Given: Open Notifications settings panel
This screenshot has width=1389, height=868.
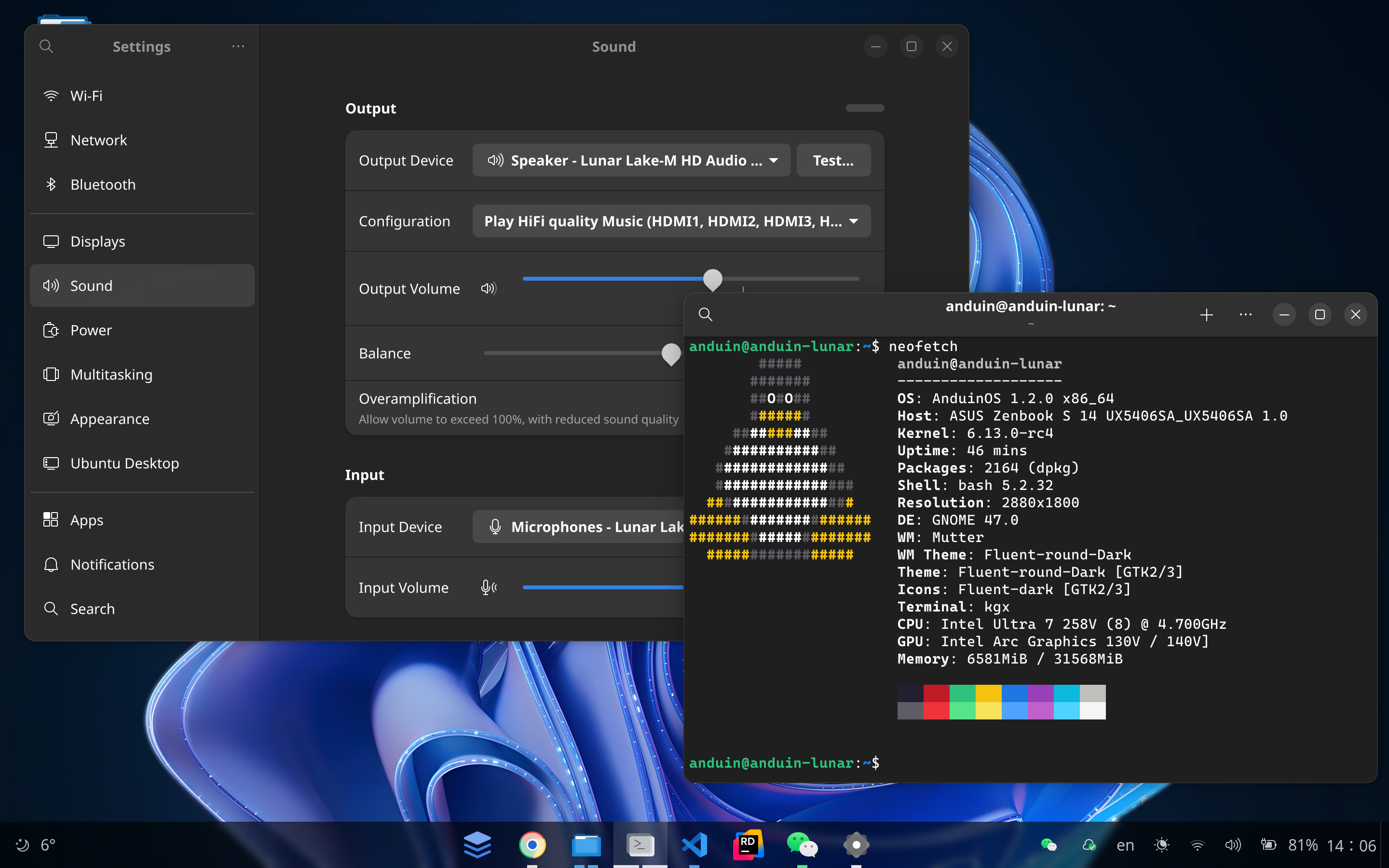Looking at the screenshot, I should tap(142, 564).
